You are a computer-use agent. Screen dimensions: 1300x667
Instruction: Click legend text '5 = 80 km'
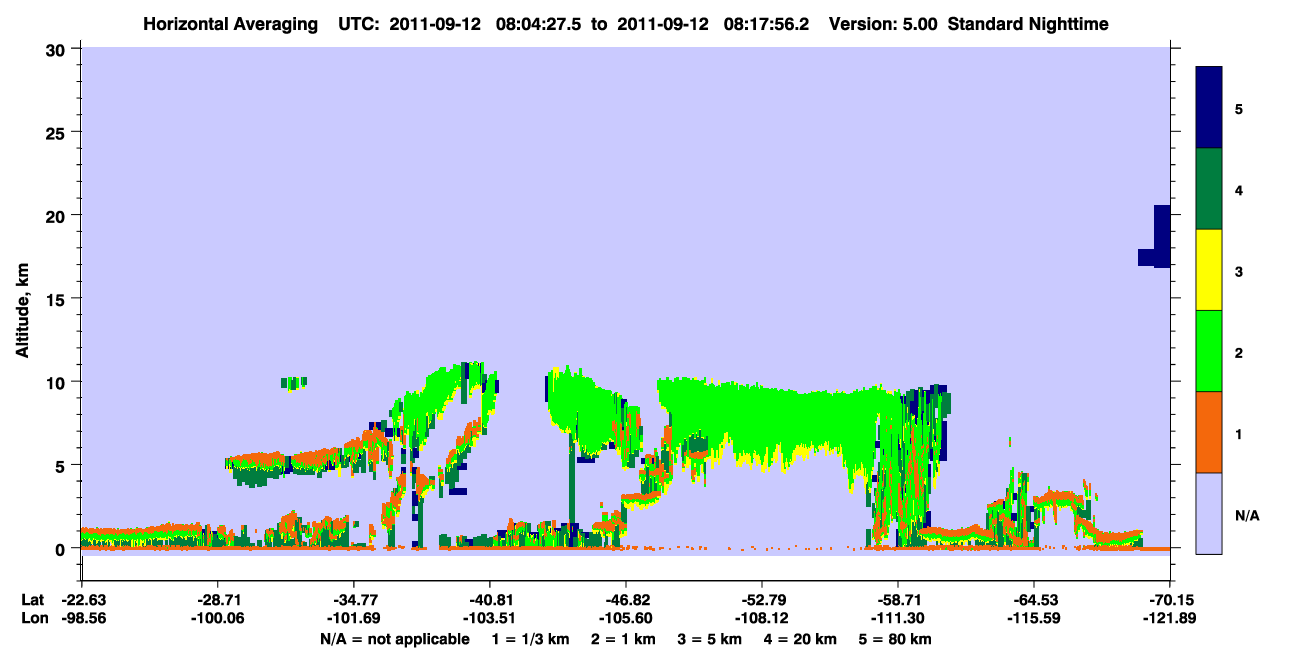pyautogui.click(x=896, y=639)
